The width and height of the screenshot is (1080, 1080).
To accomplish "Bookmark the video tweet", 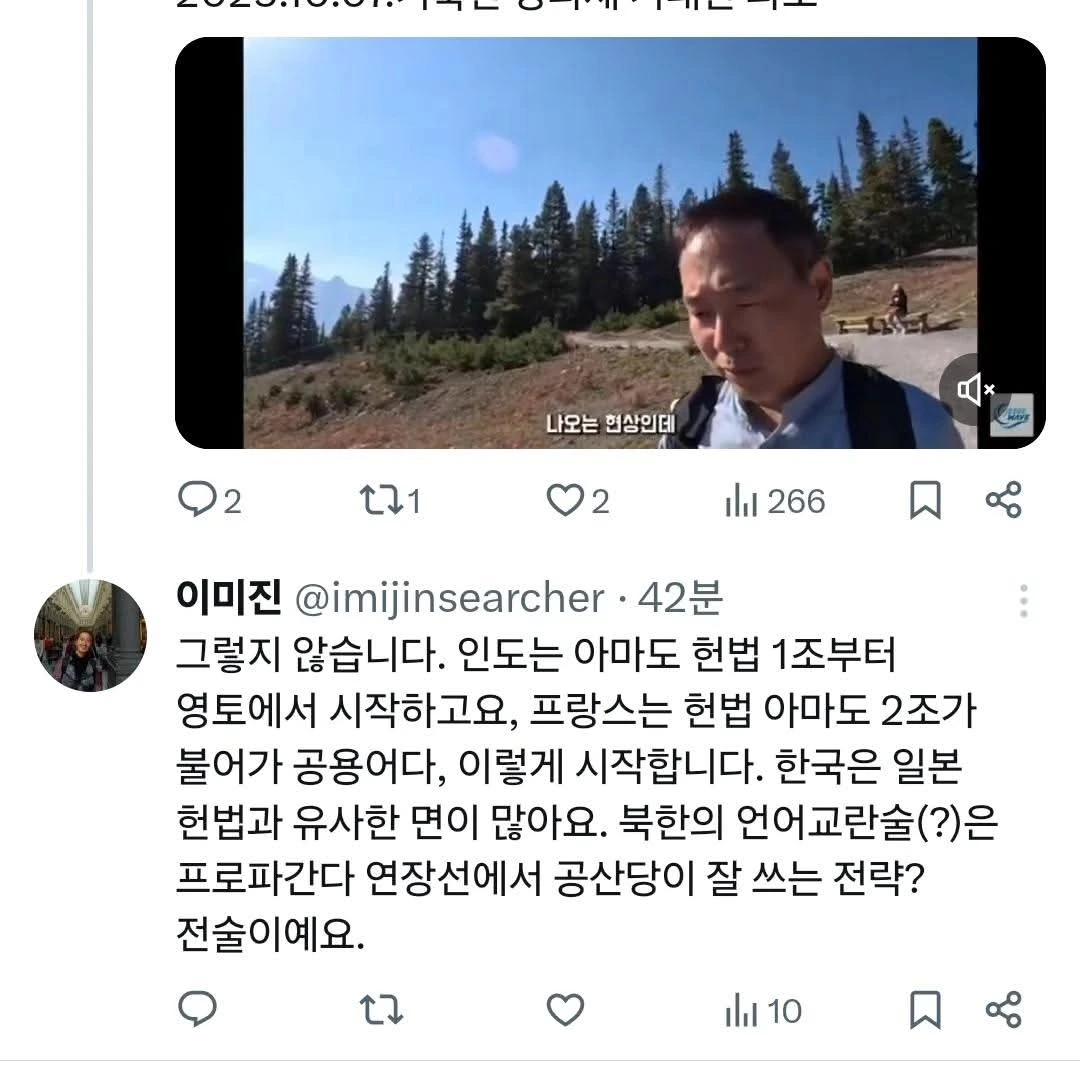I will point(925,500).
